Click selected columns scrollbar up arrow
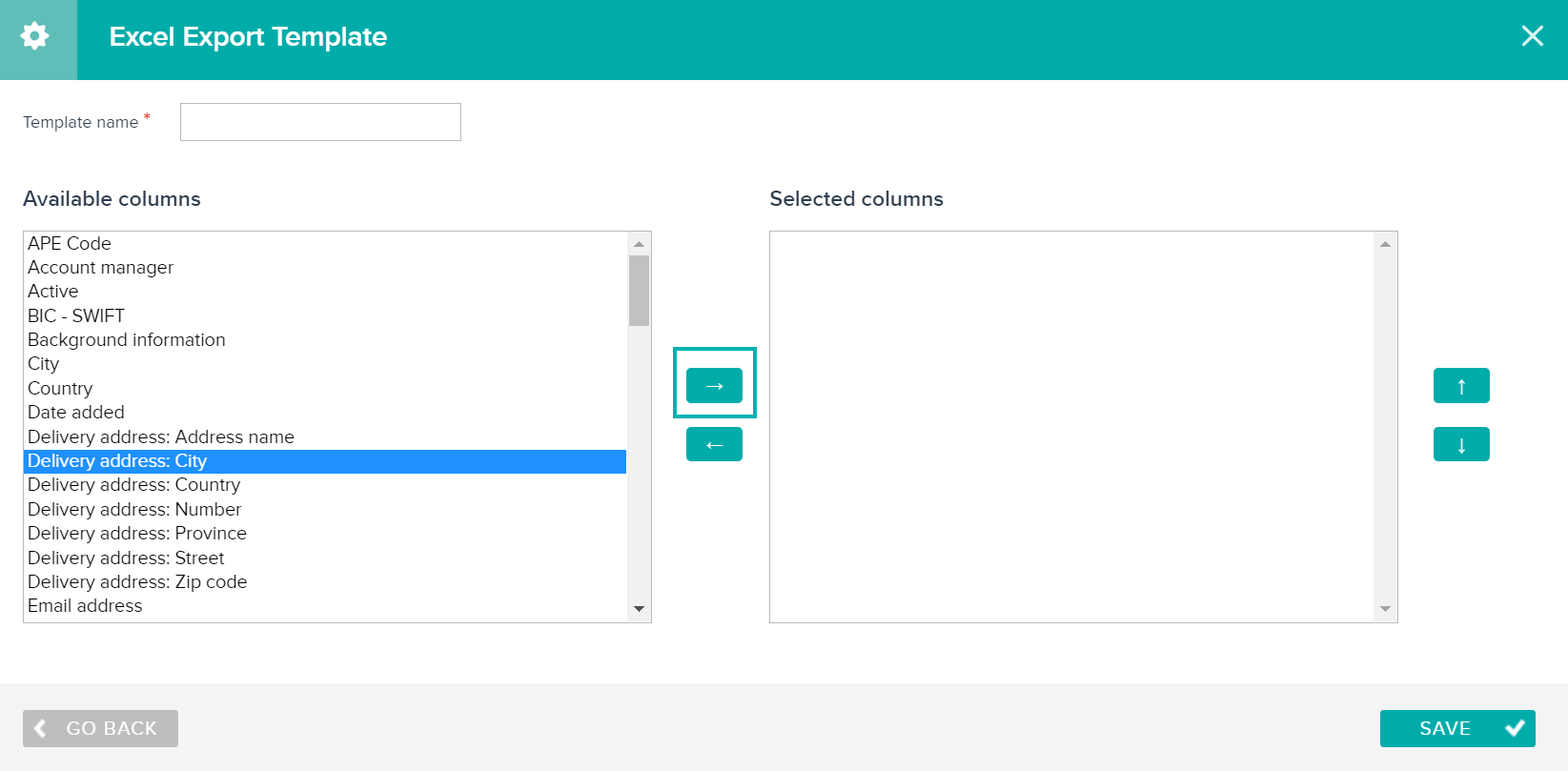1568x771 pixels. click(1385, 244)
